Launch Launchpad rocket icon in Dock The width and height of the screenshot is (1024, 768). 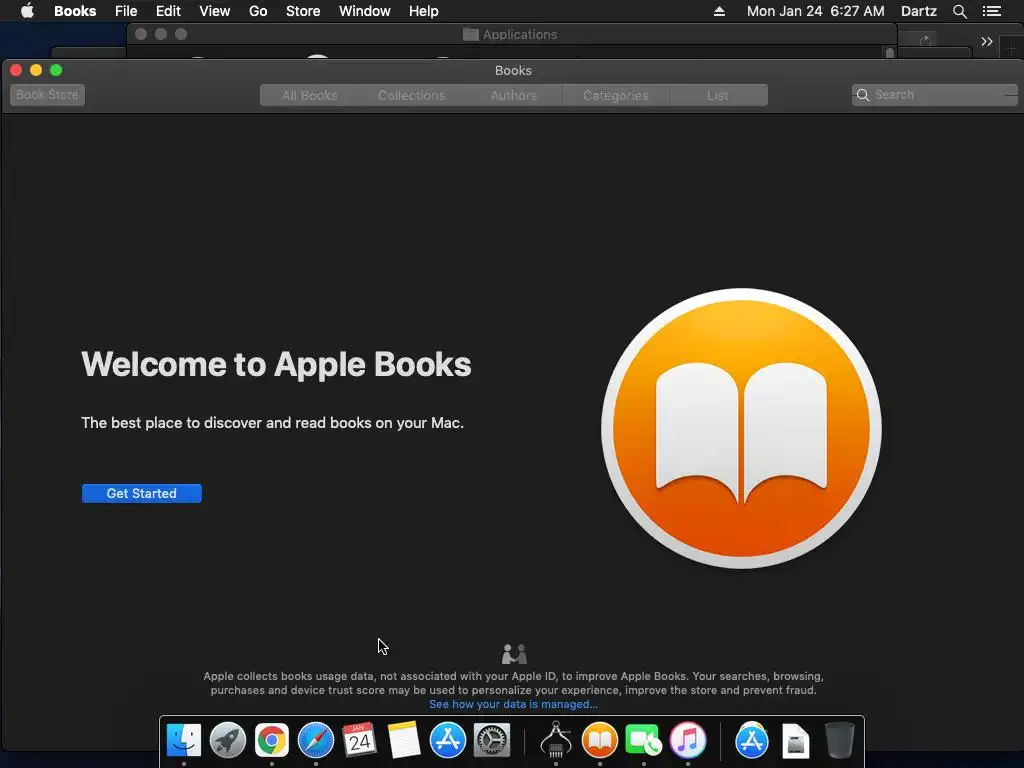point(227,741)
